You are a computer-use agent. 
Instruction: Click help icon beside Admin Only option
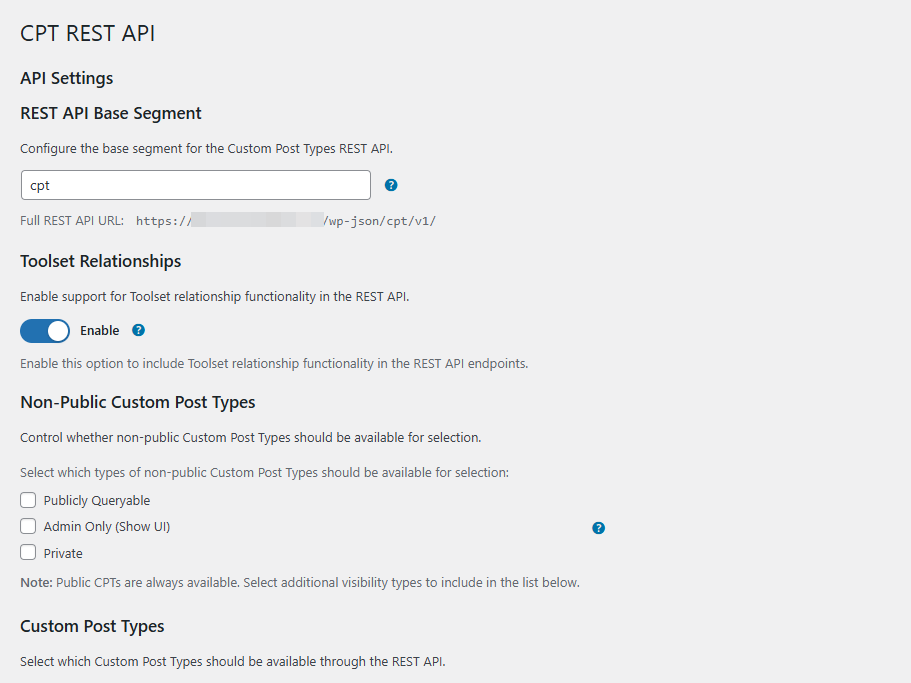coord(598,528)
